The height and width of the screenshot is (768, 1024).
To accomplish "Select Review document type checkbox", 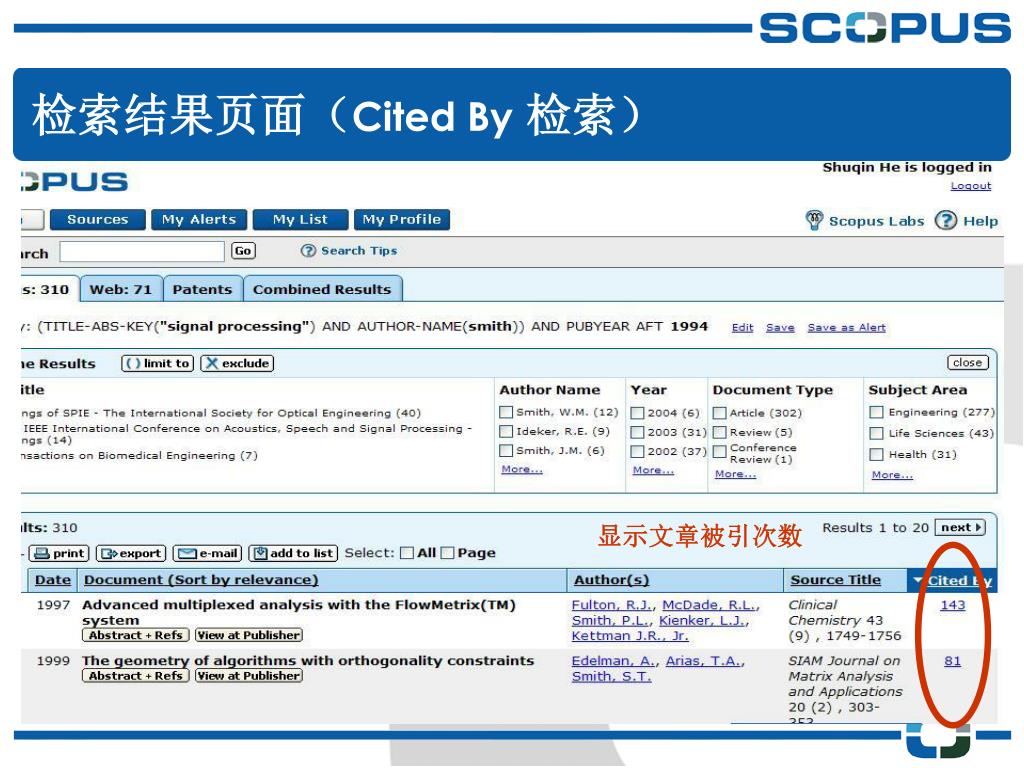I will [720, 432].
